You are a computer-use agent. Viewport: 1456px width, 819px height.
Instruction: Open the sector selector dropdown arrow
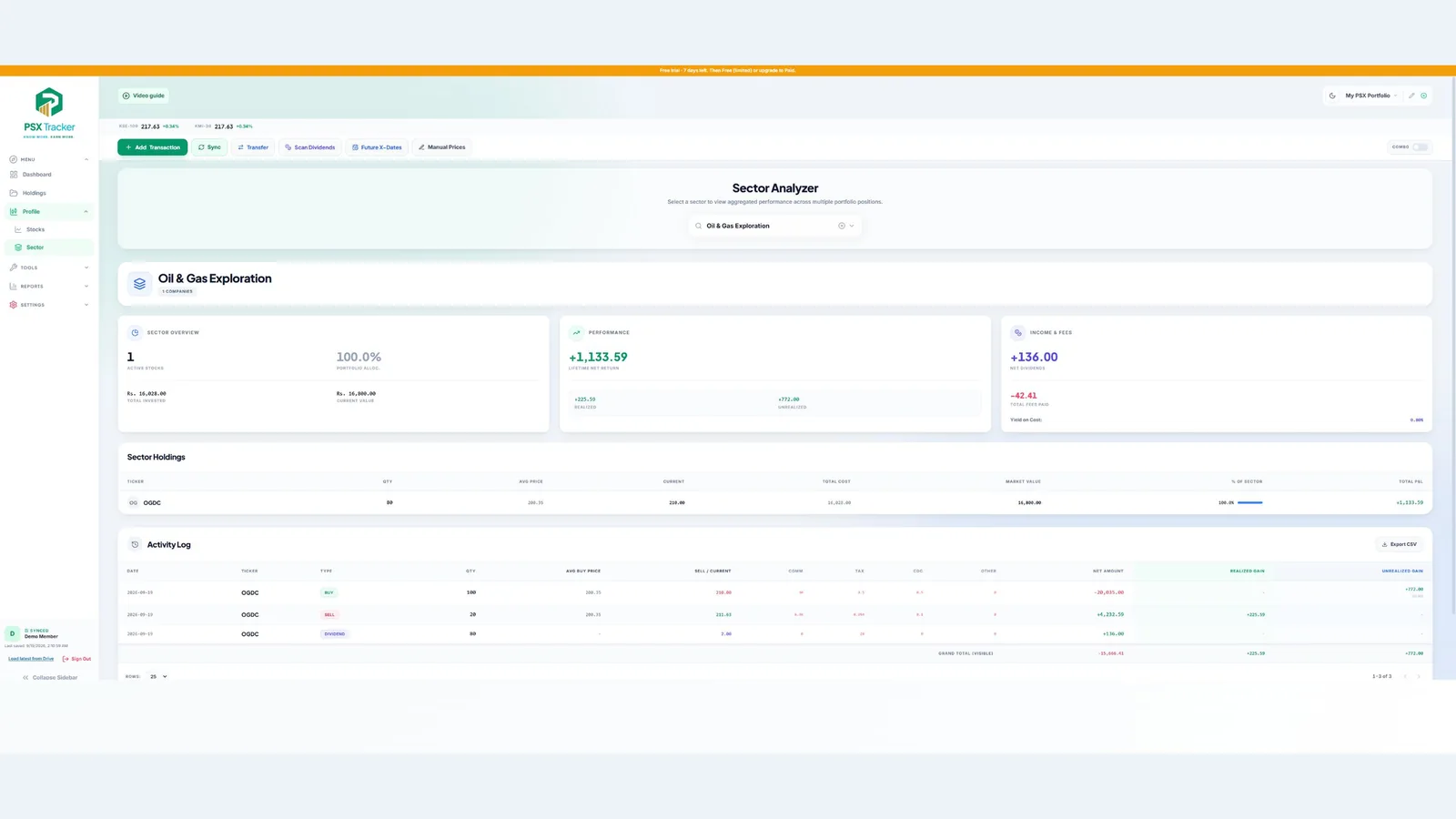tap(852, 226)
